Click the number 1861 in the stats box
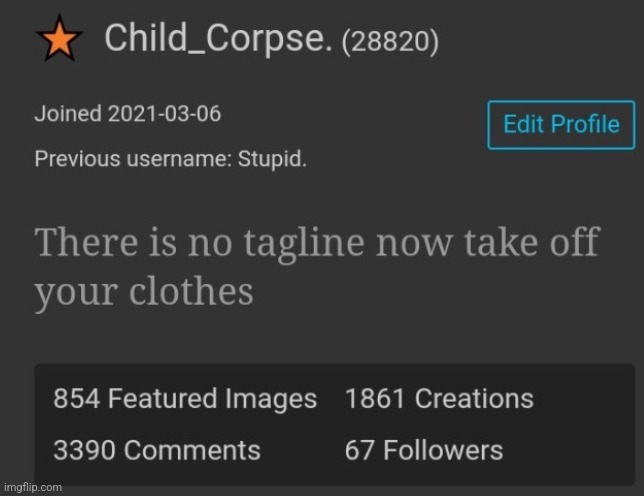 click(x=375, y=400)
